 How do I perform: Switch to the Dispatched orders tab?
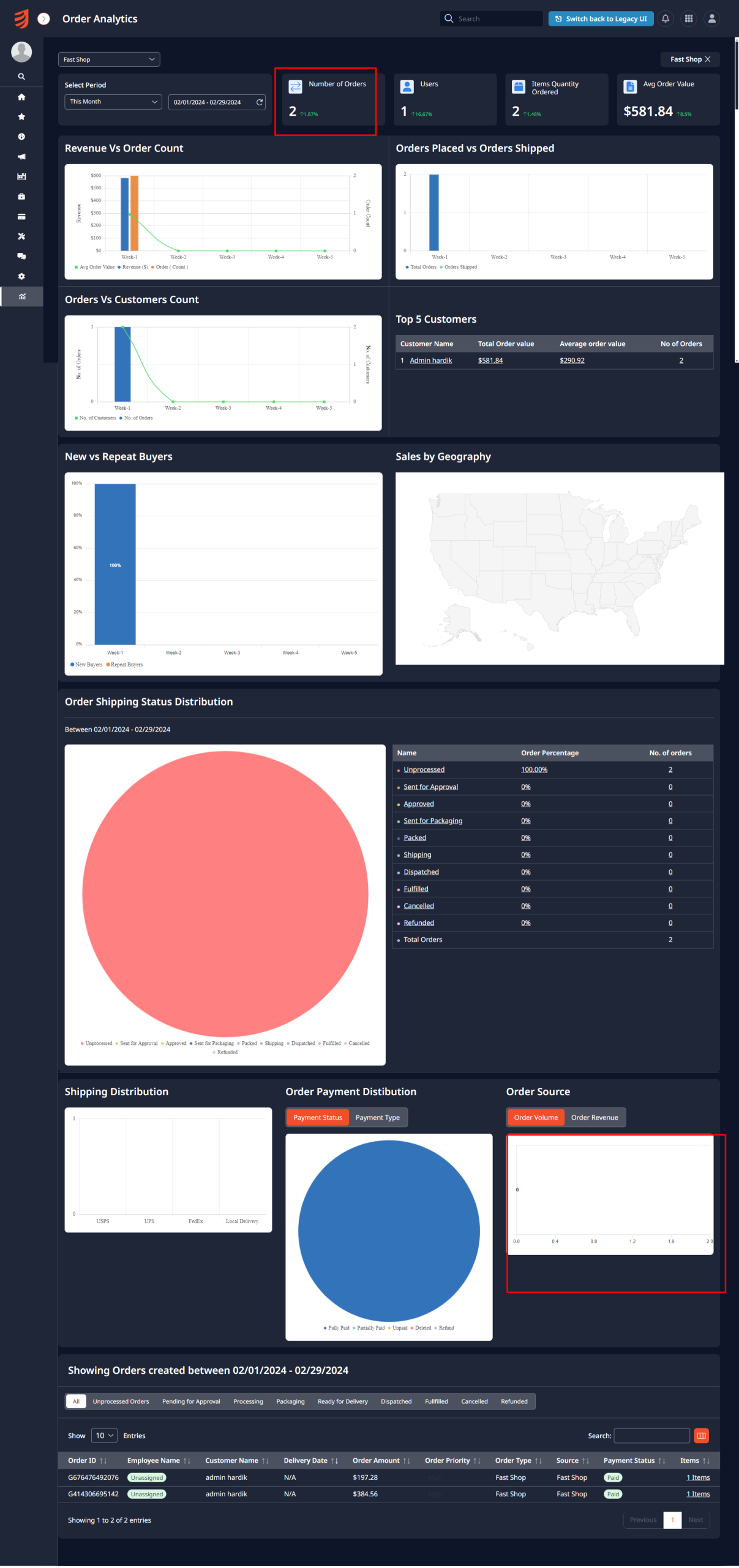[396, 1401]
